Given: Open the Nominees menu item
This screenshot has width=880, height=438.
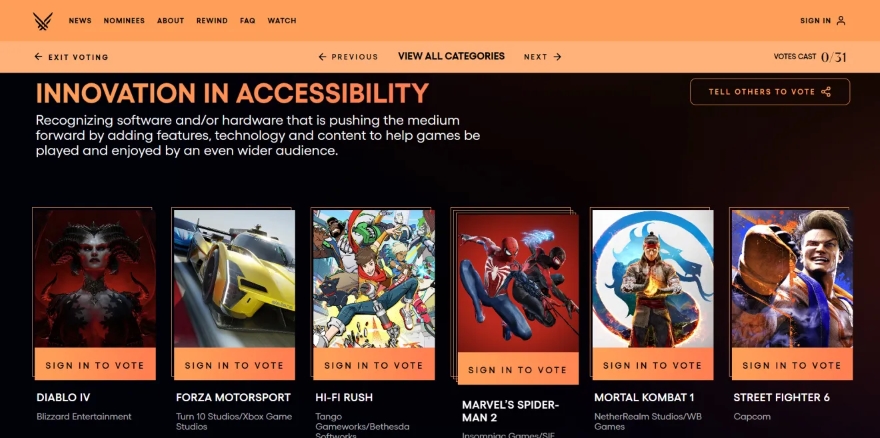Looking at the screenshot, I should pos(124,21).
